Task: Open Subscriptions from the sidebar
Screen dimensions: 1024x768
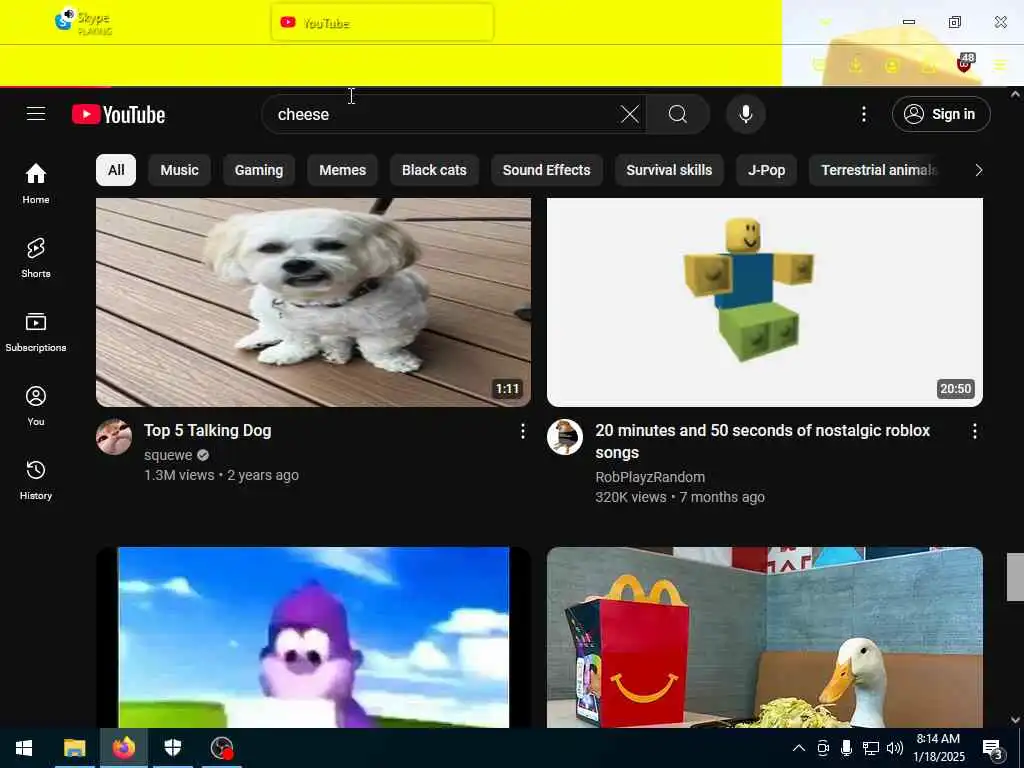Action: coord(36,332)
